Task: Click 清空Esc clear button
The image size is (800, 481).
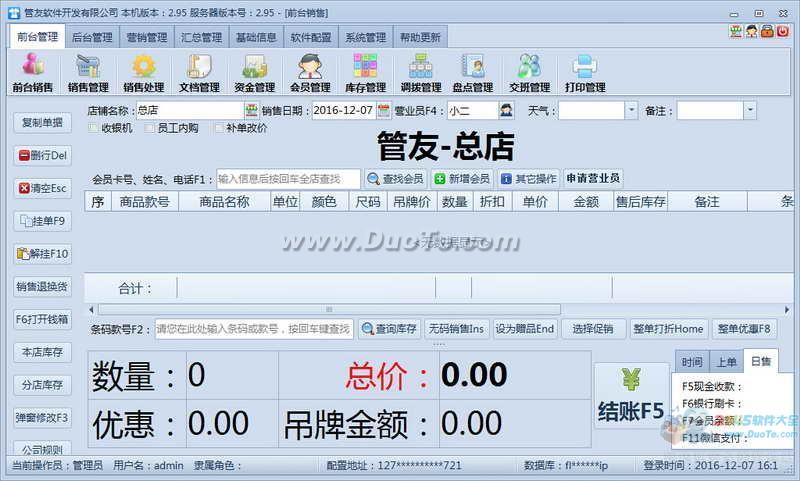Action: pos(42,188)
